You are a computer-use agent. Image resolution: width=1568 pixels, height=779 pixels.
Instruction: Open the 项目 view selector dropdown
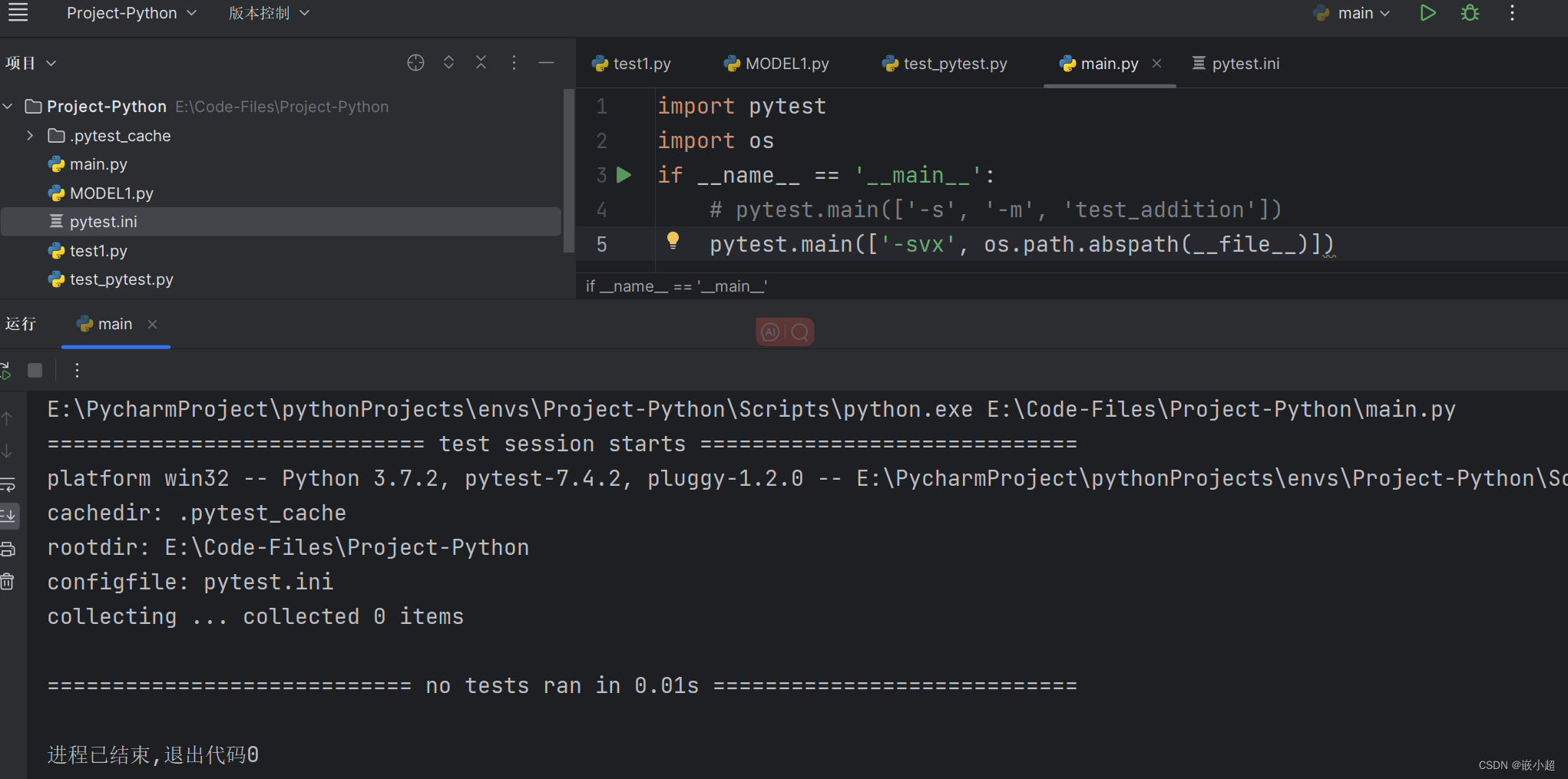coord(31,63)
